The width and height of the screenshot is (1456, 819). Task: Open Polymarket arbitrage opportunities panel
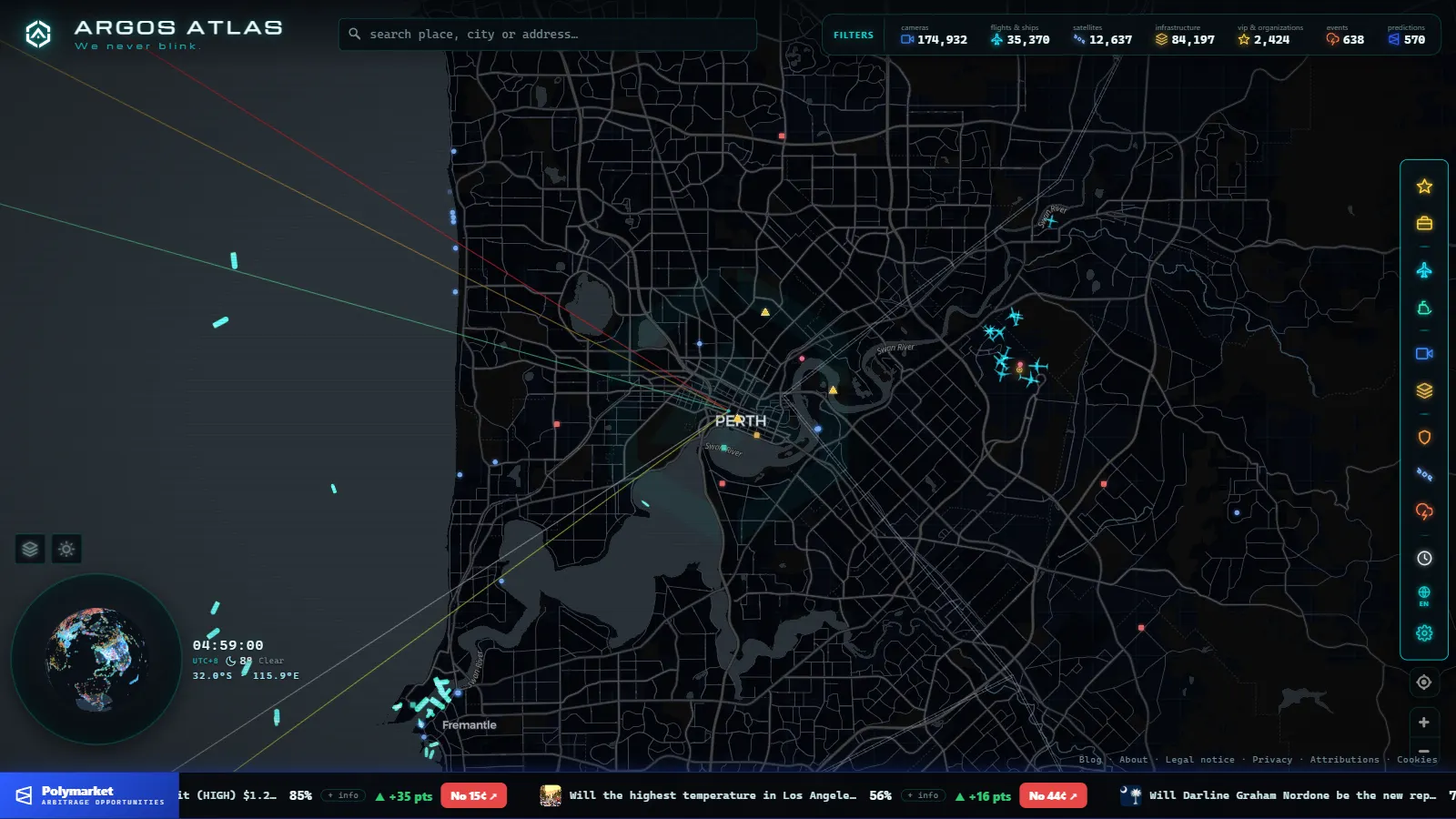click(x=89, y=795)
